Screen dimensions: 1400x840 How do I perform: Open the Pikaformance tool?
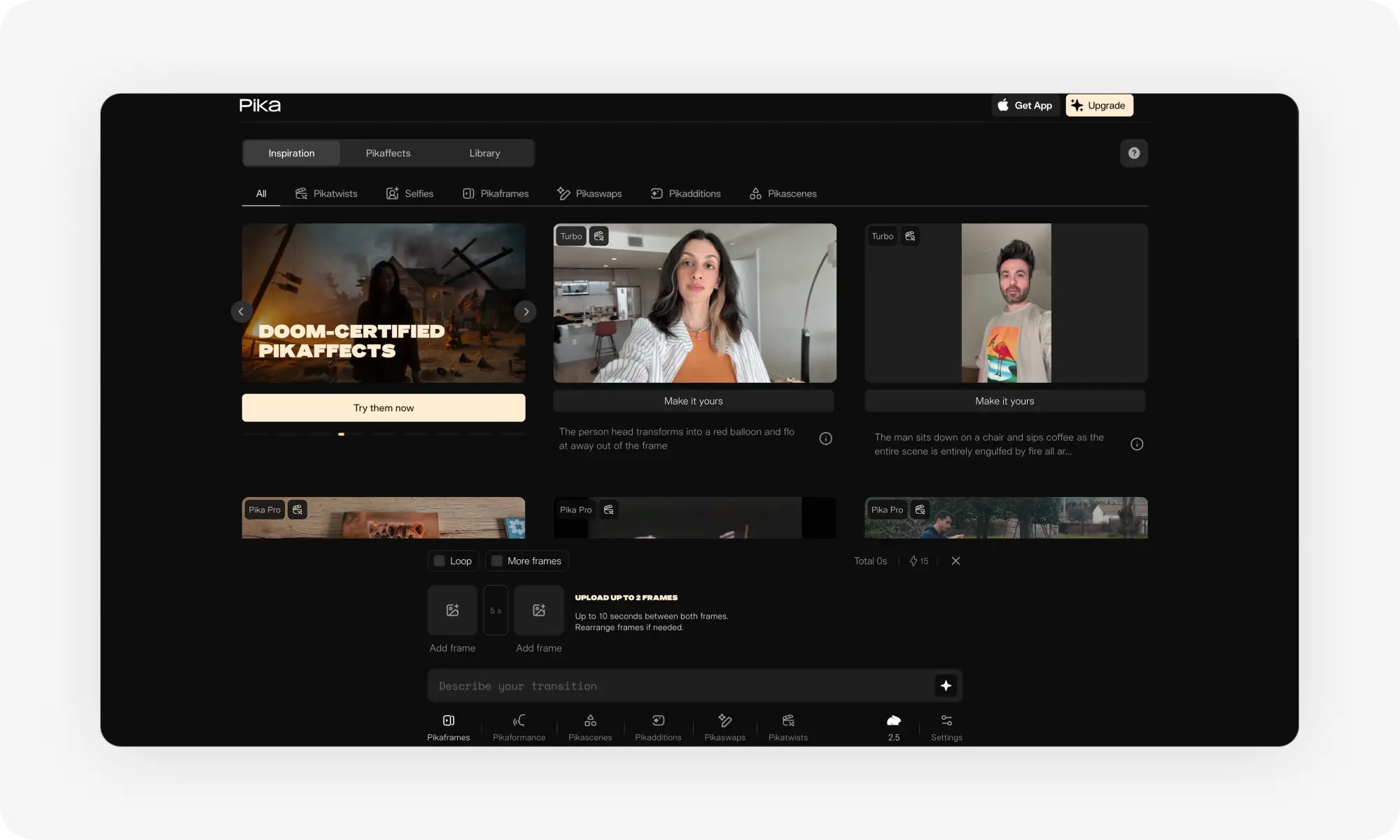(x=519, y=727)
